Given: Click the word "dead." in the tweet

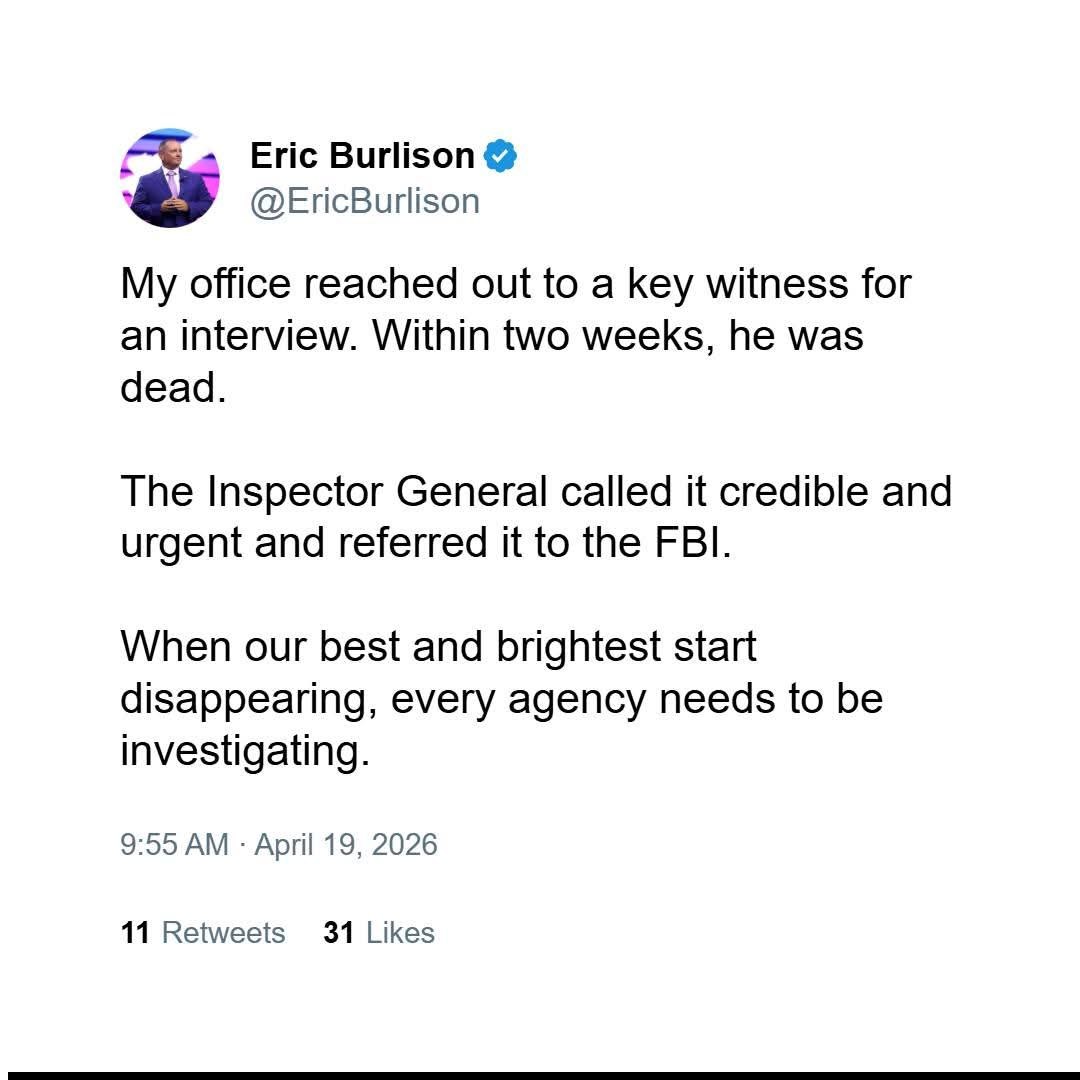Looking at the screenshot, I should tap(173, 387).
